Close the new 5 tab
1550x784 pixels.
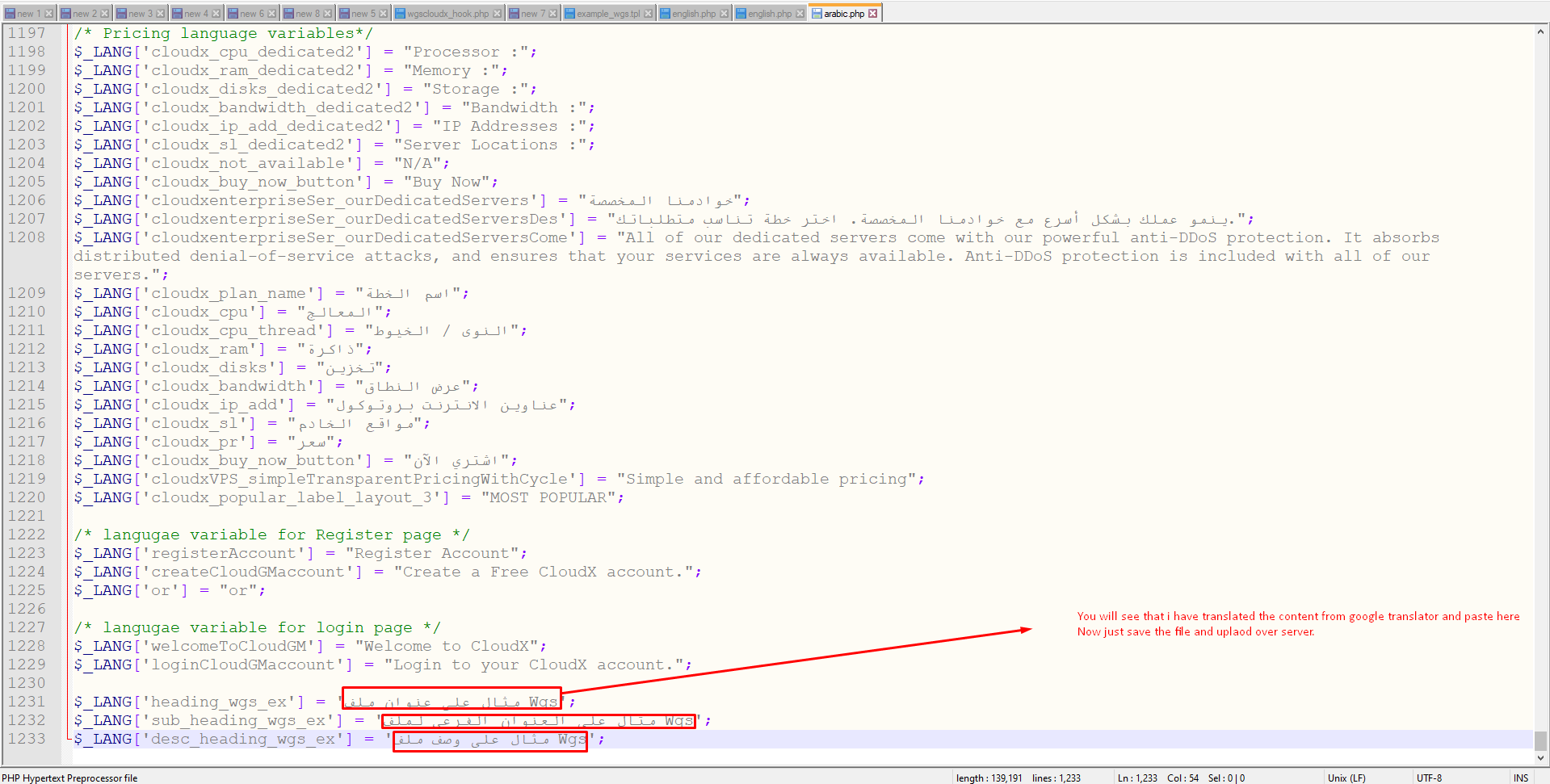pos(384,14)
